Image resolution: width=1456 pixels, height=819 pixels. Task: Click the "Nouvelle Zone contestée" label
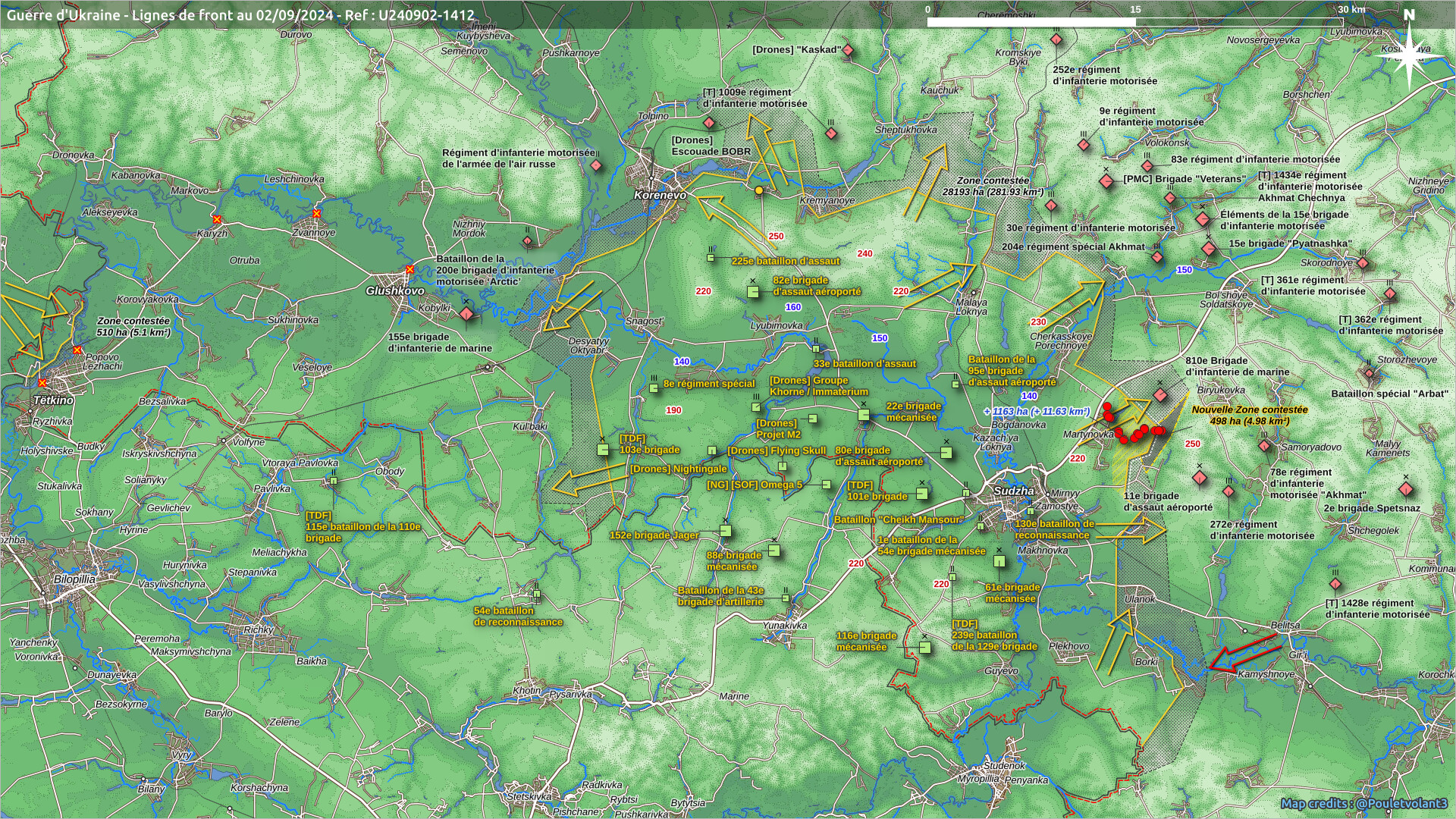point(1249,409)
